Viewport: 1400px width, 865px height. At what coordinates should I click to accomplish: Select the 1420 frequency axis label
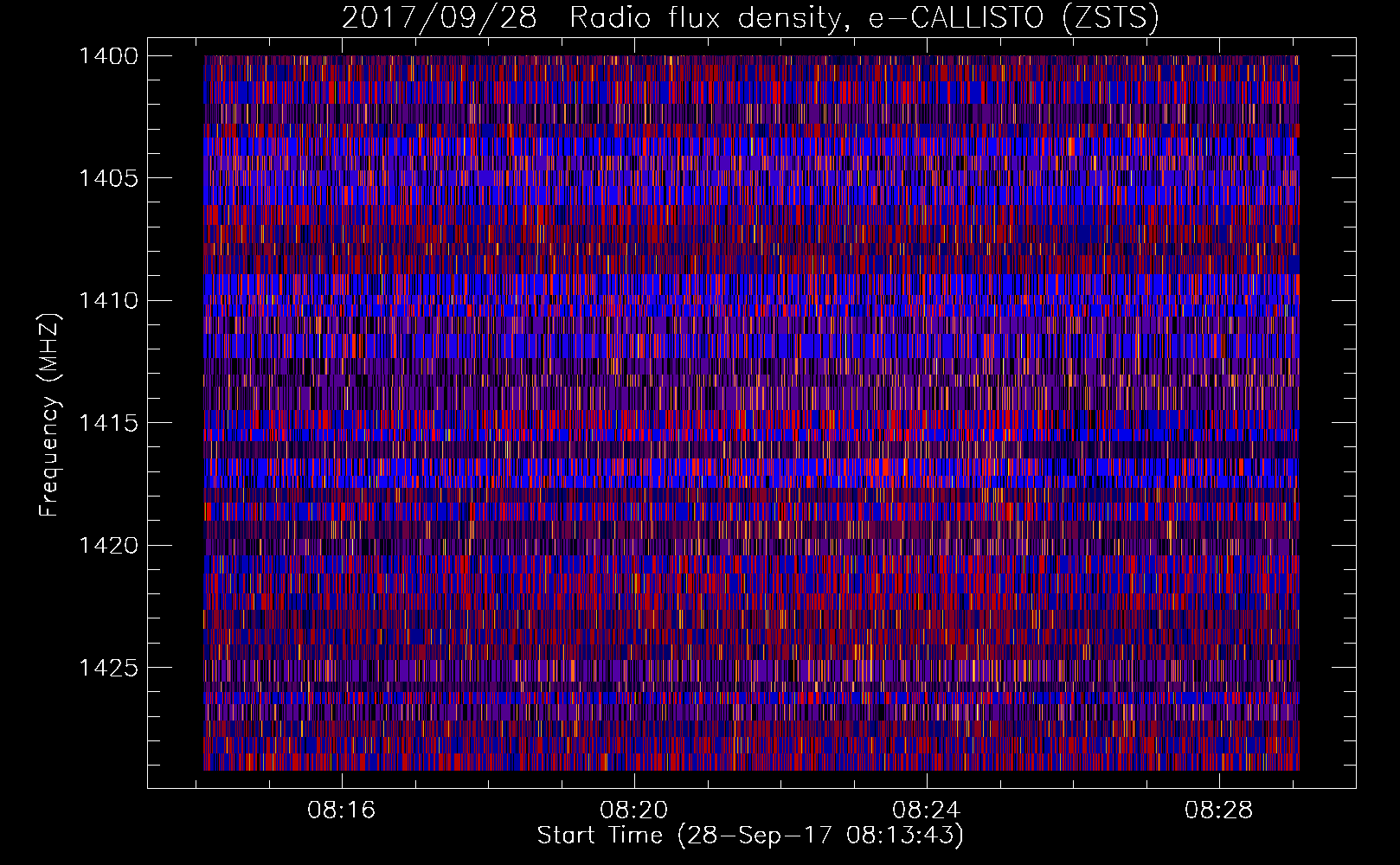click(108, 545)
